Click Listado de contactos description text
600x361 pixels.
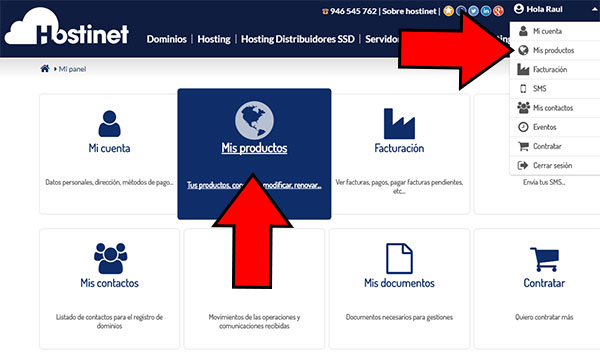coord(109,322)
